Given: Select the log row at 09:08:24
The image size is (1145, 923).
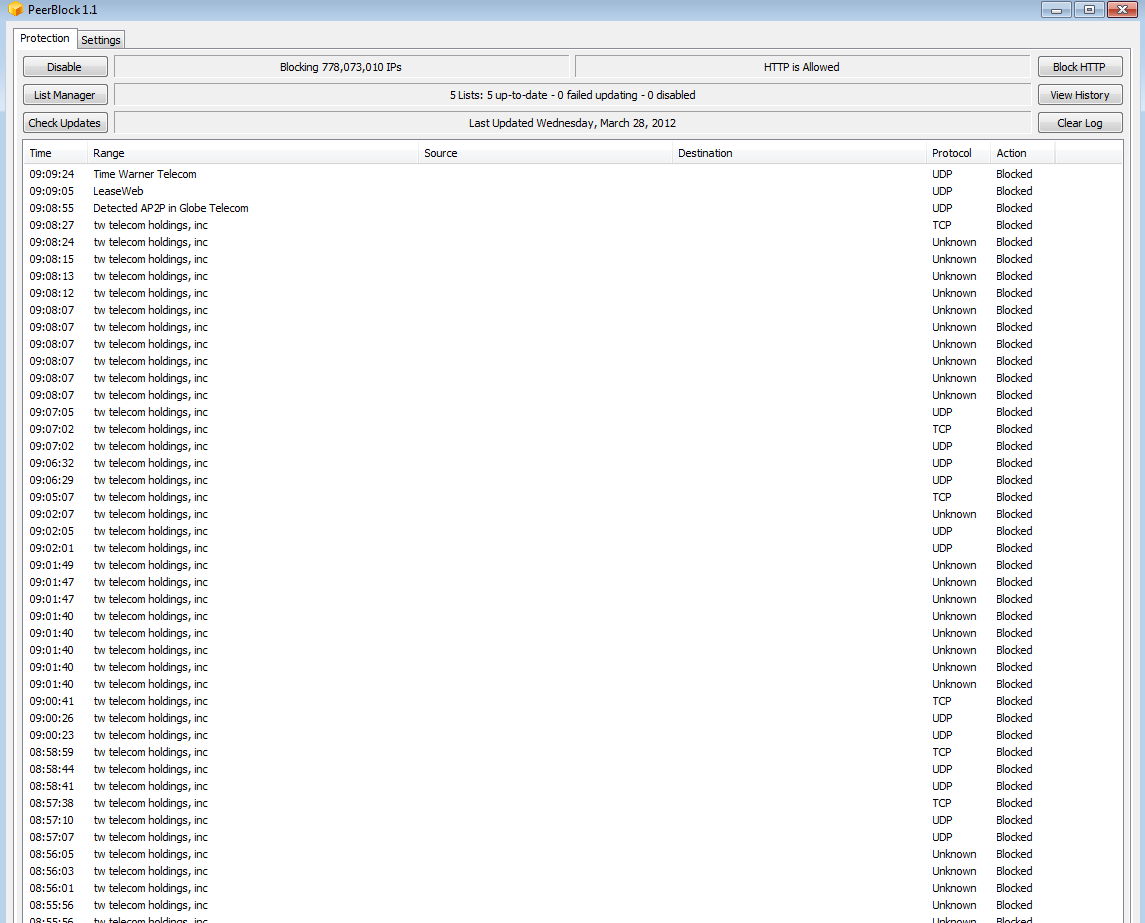Looking at the screenshot, I should tap(572, 242).
